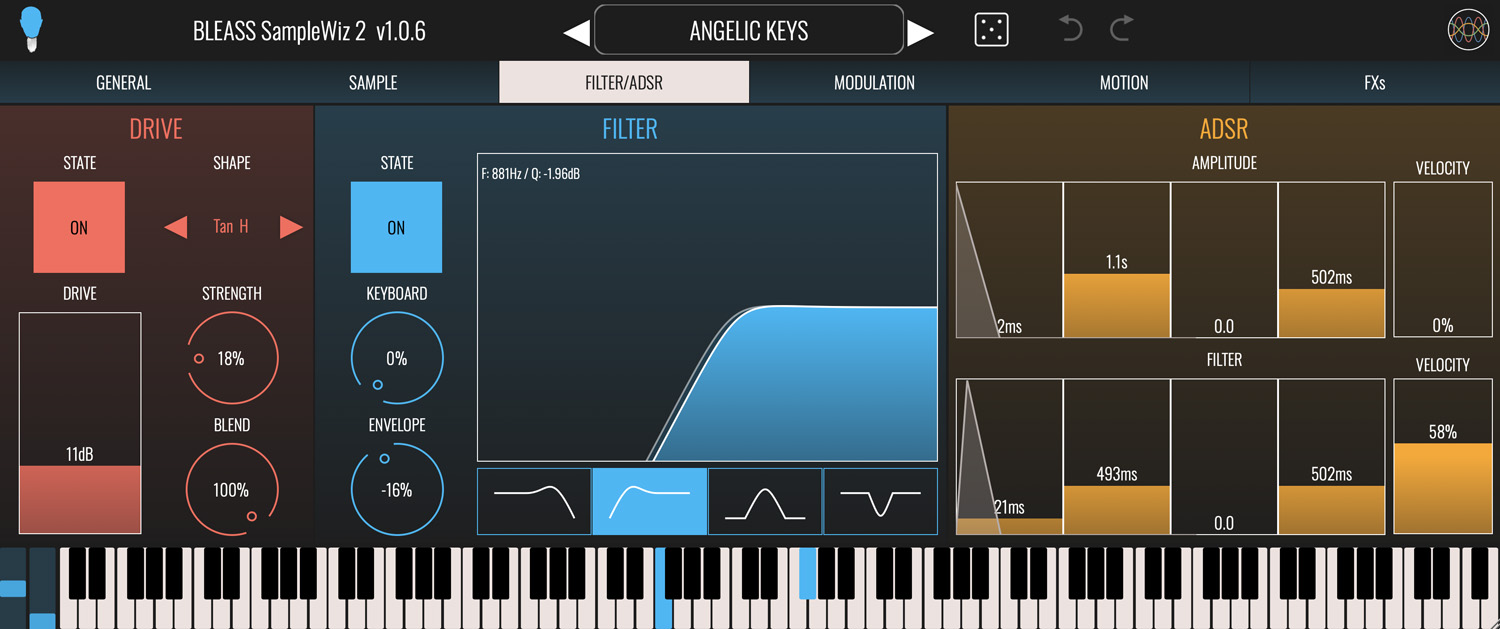Select the band-pass filter shape icon

[765, 501]
